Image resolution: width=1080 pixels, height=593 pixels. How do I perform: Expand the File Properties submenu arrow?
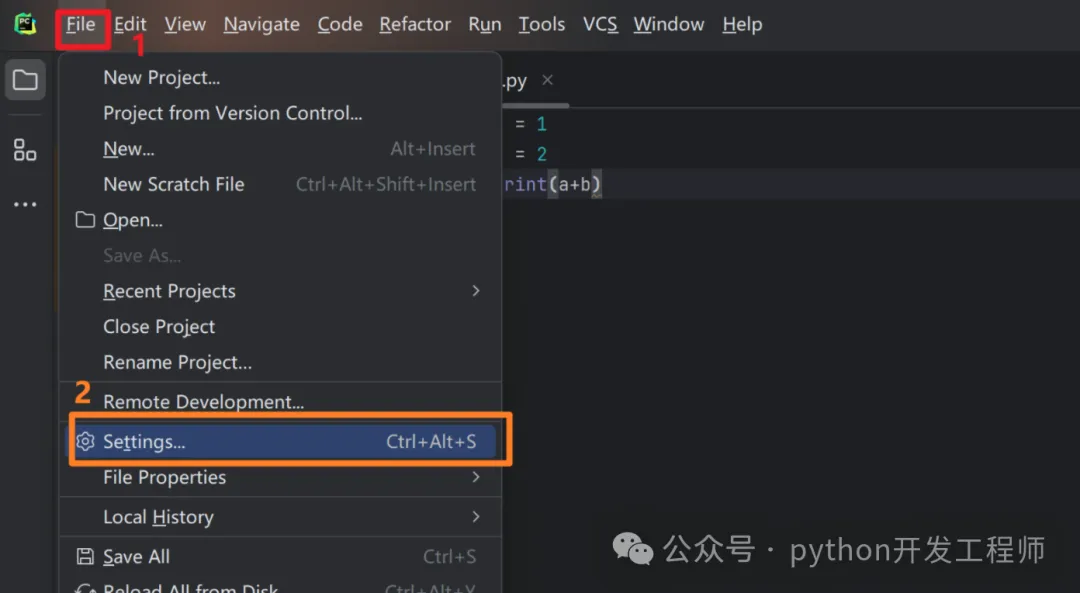tap(476, 477)
